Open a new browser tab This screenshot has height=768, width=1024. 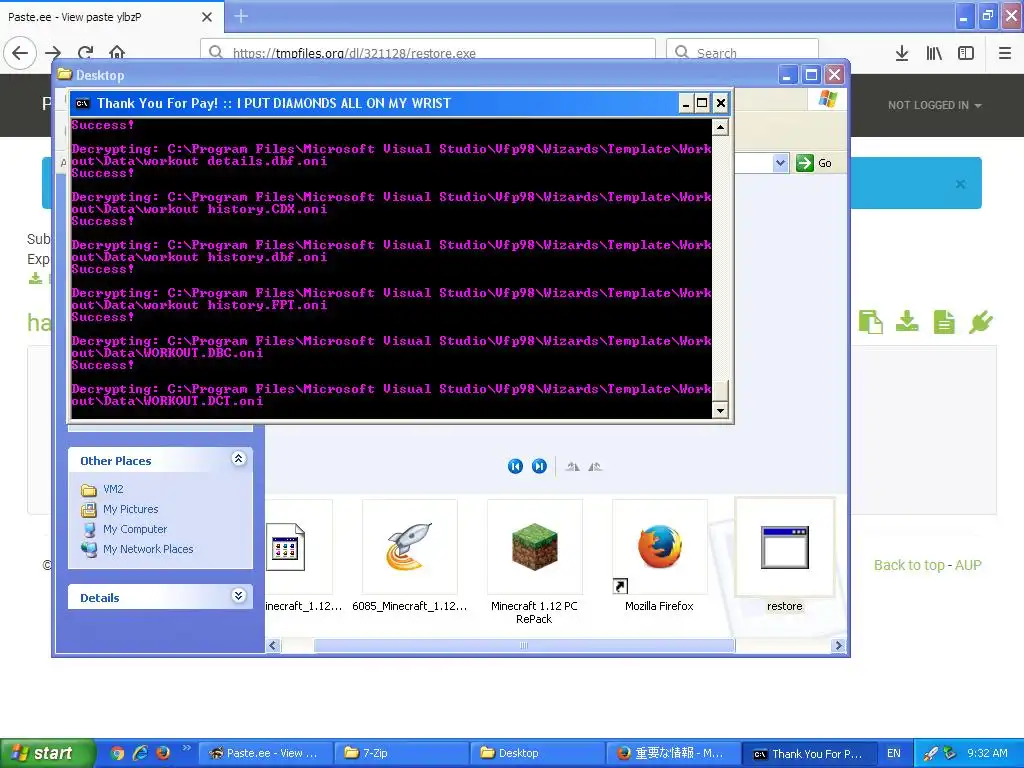point(241,16)
